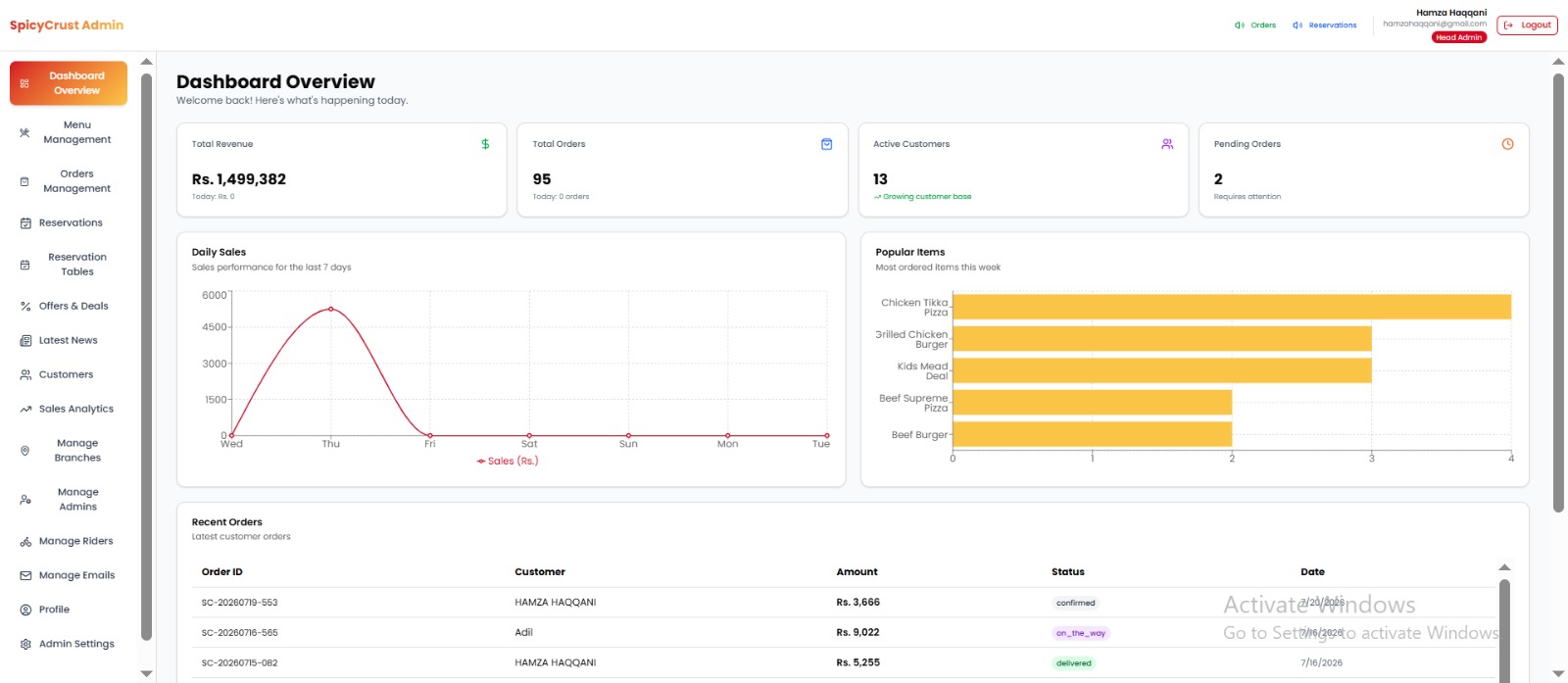Screen dimensions: 1568x683
Task: Click the confirmed status badge
Action: click(1075, 603)
